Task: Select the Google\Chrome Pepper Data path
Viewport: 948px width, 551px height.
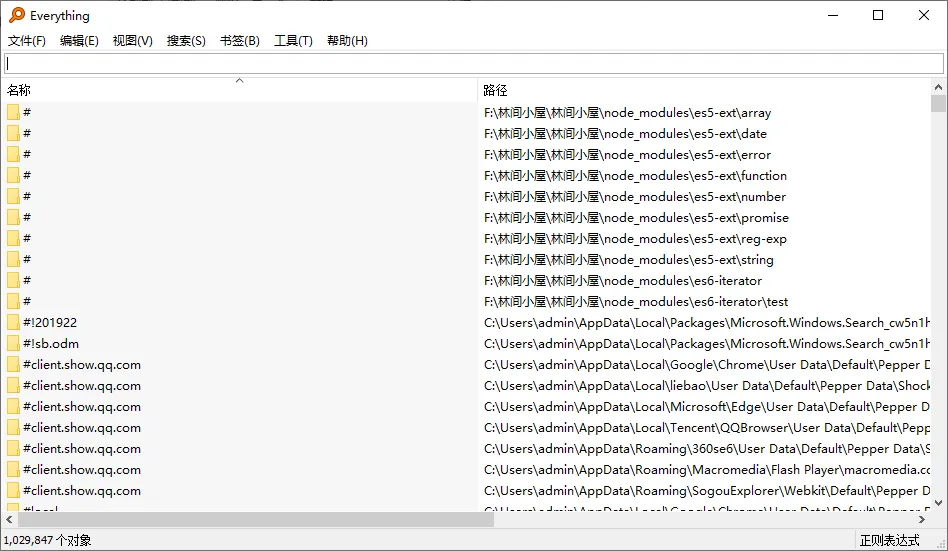Action: coord(707,365)
